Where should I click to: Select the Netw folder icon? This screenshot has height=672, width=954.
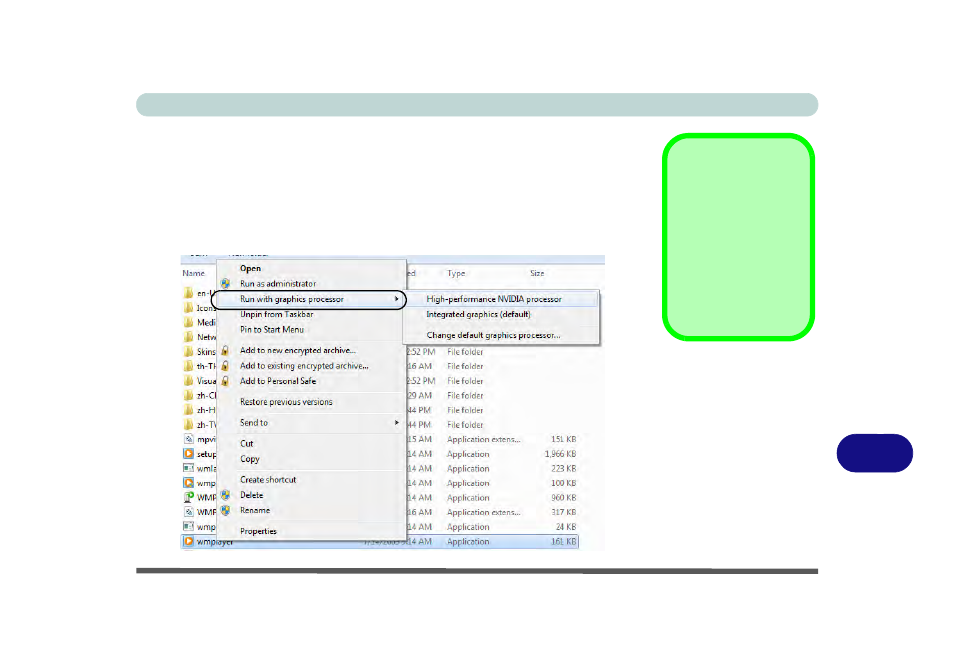pyautogui.click(x=189, y=336)
